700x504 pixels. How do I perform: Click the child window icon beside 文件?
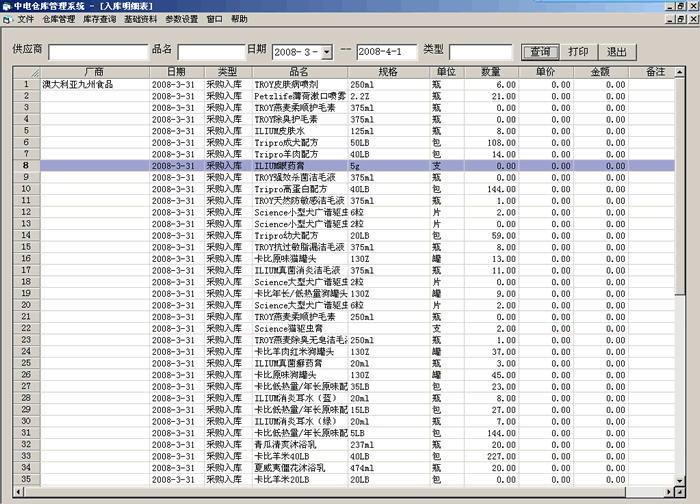[x=8, y=20]
